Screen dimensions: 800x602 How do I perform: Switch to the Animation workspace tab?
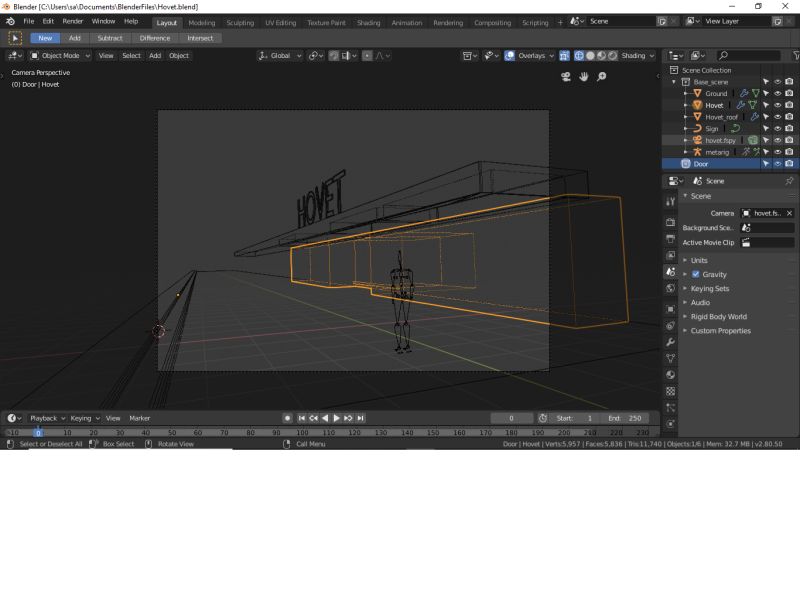[410, 21]
